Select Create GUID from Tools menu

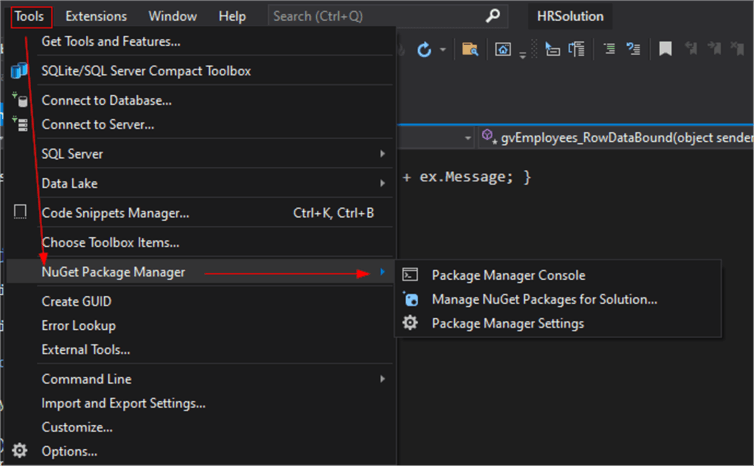pos(77,301)
